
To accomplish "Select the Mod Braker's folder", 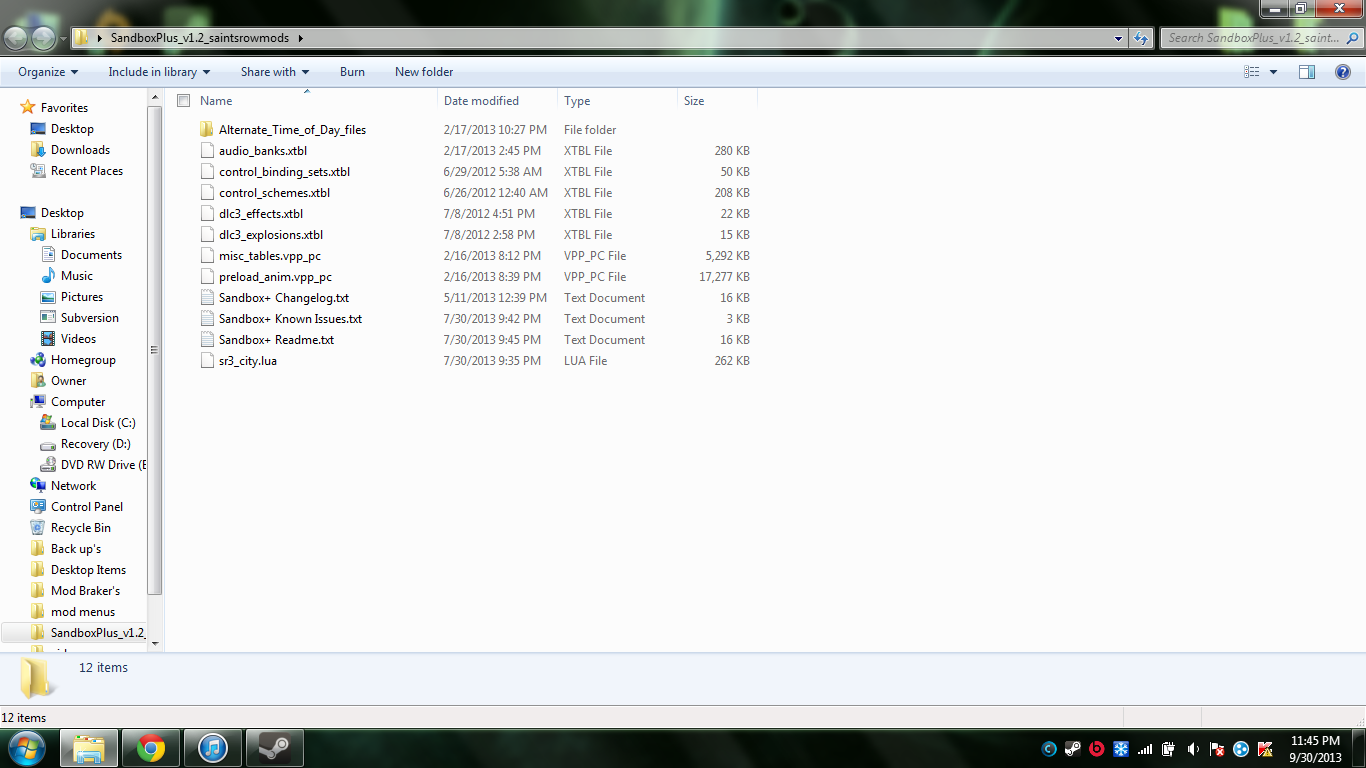I will (85, 591).
